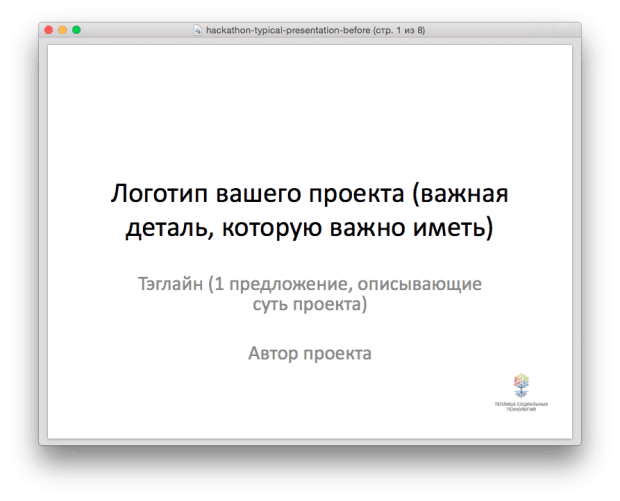620x501 pixels.
Task: Click the document proxy icon in title bar
Action: tap(196, 31)
